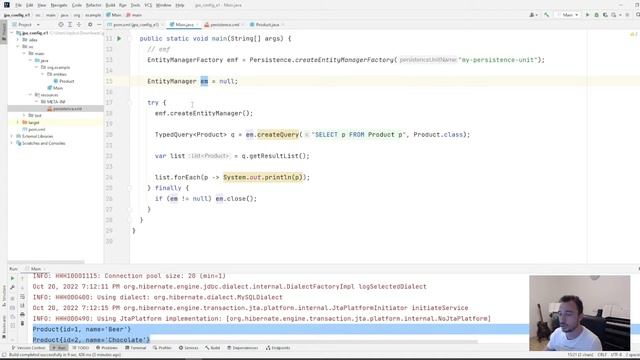640x360 pixels.
Task: Rerun Main in Run tool window
Action: tap(12, 278)
